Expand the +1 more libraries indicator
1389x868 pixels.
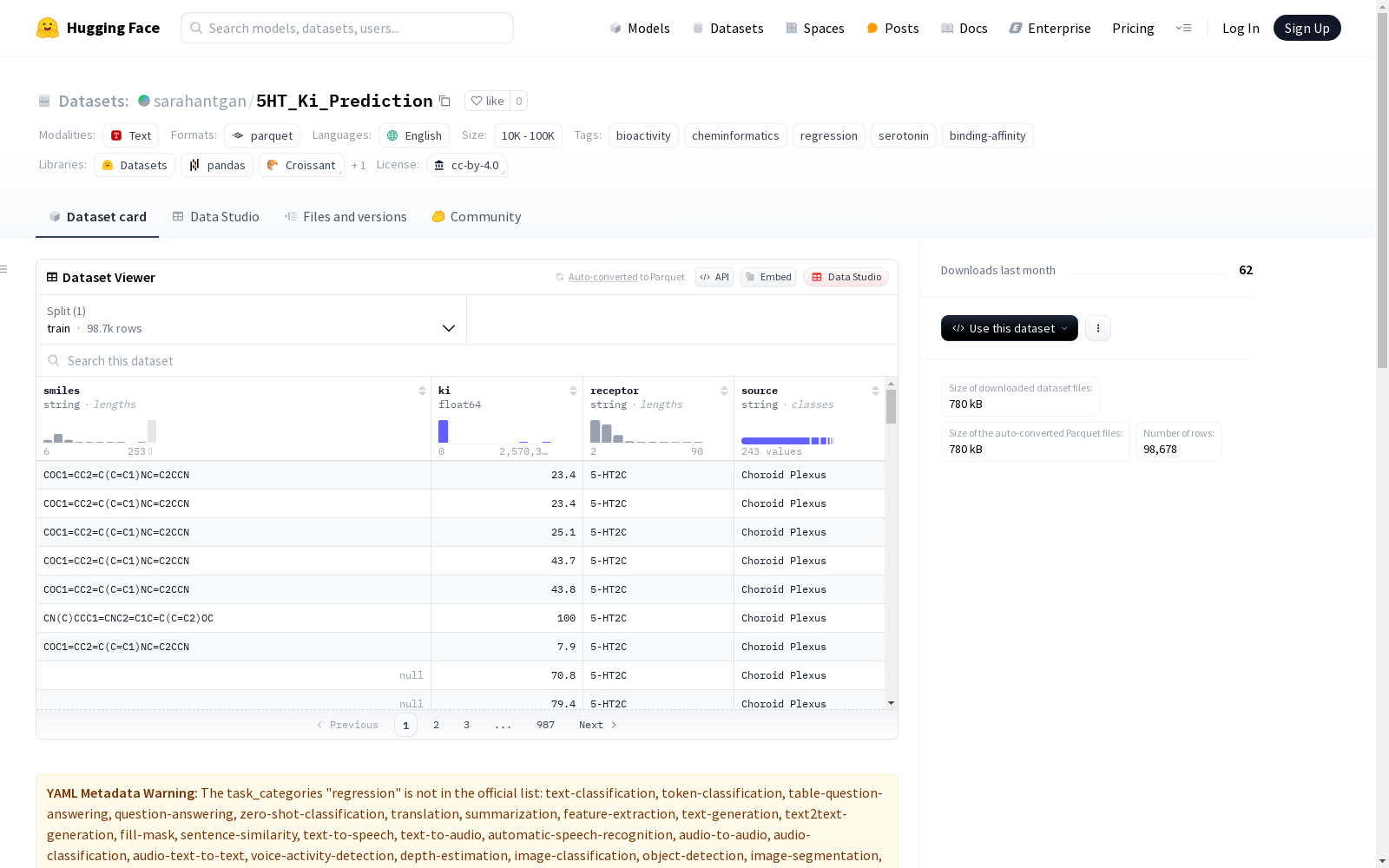tap(359, 165)
